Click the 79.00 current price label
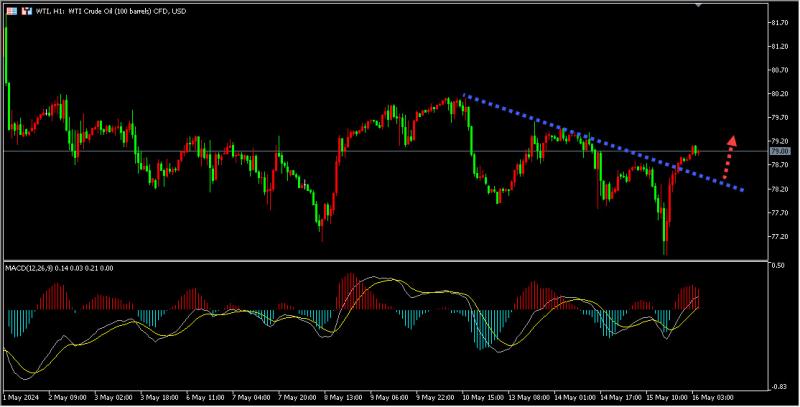The height and width of the screenshot is (407, 800). pos(779,151)
